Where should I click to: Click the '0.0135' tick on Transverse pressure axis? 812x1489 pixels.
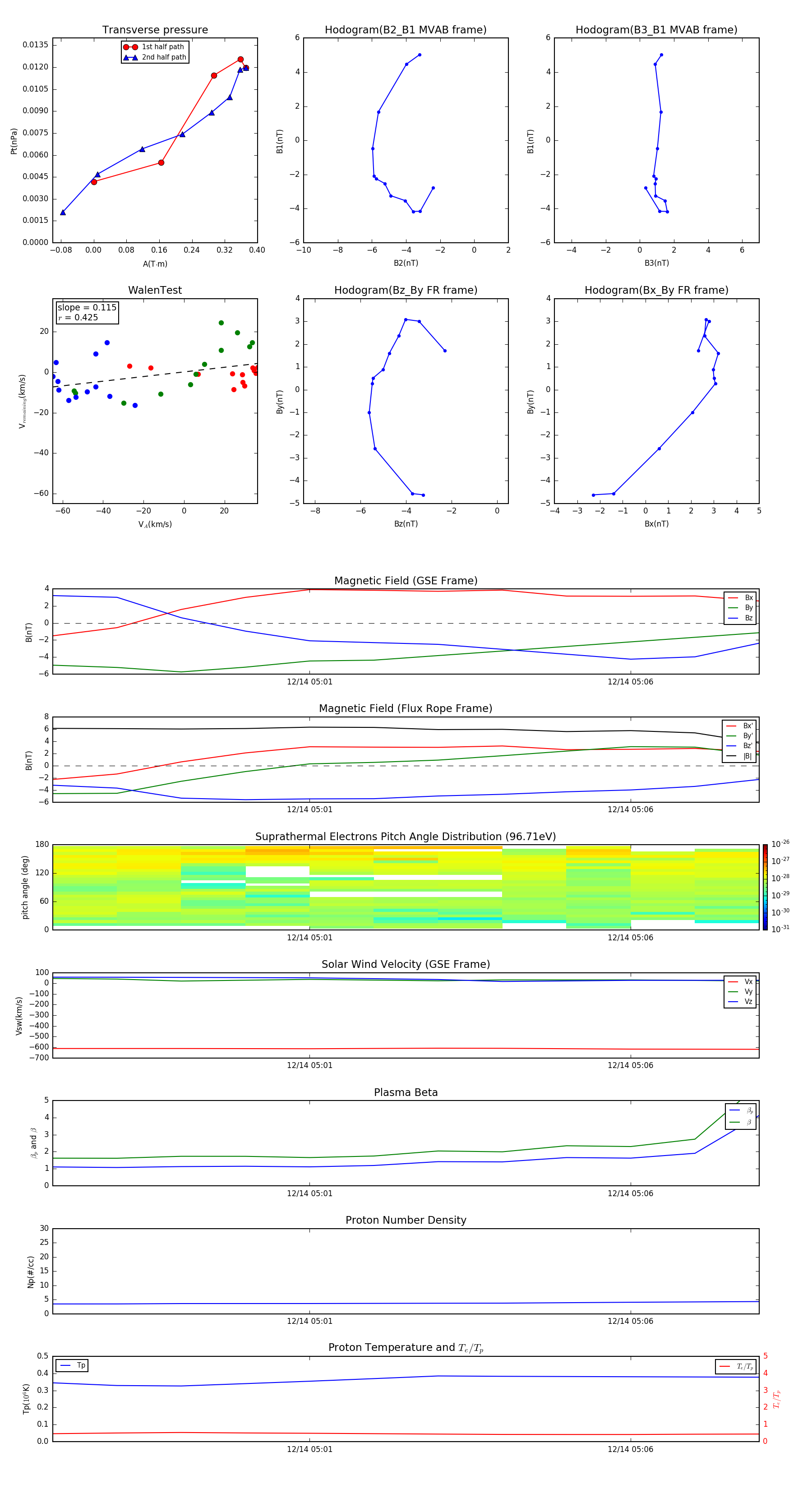tap(35, 45)
